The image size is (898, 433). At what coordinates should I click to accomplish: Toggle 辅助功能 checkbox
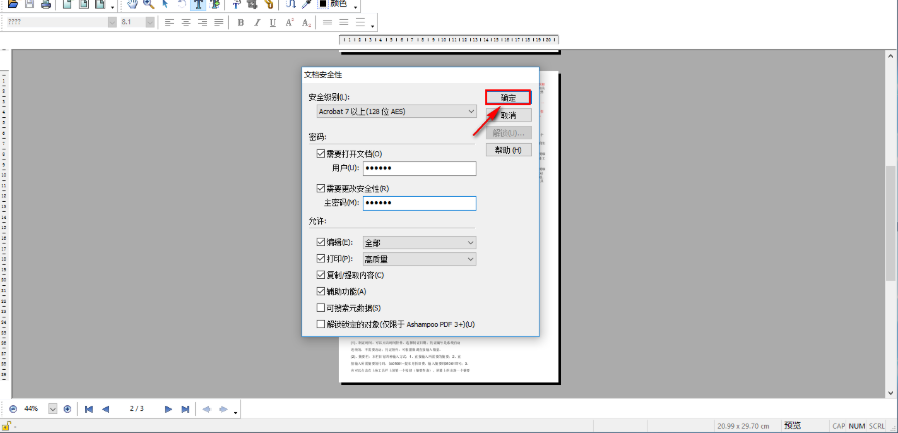click(x=321, y=292)
